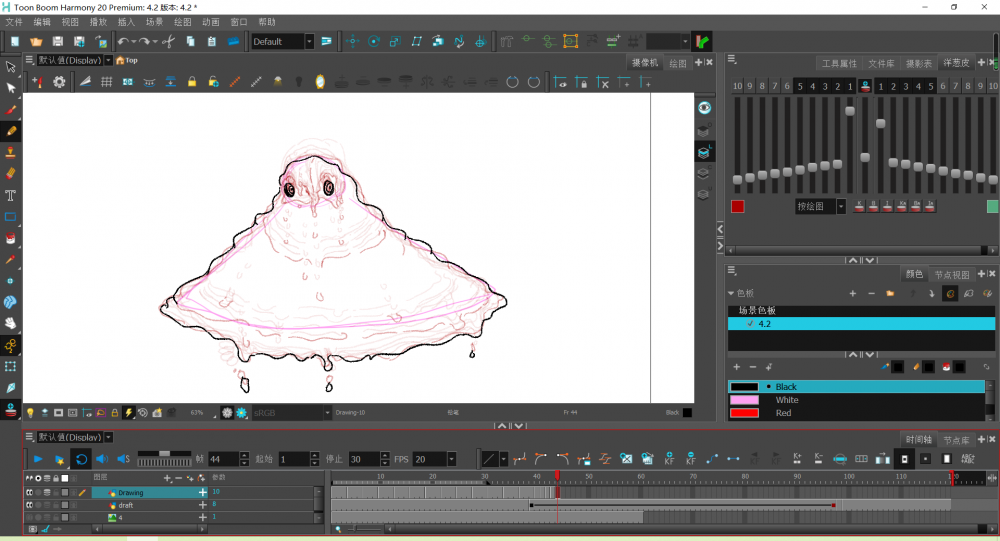Viewport: 1000px width, 541px height.
Task: Open the 按绘图 onion skin dropdown
Action: (841, 207)
